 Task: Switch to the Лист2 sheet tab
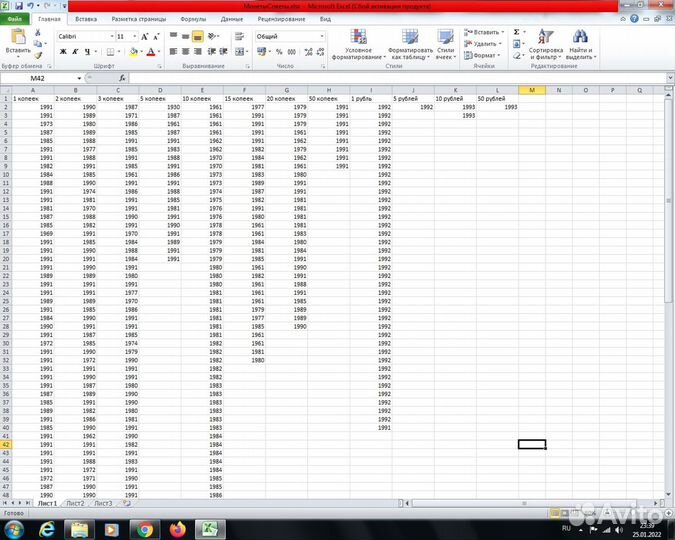click(x=75, y=503)
